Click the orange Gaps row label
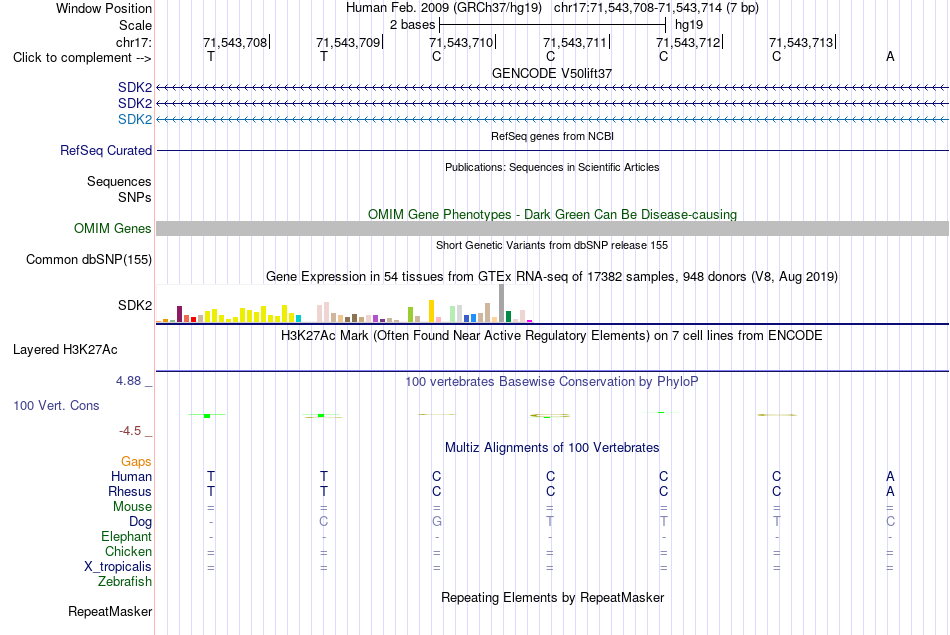Image resolution: width=950 pixels, height=635 pixels. [136, 462]
